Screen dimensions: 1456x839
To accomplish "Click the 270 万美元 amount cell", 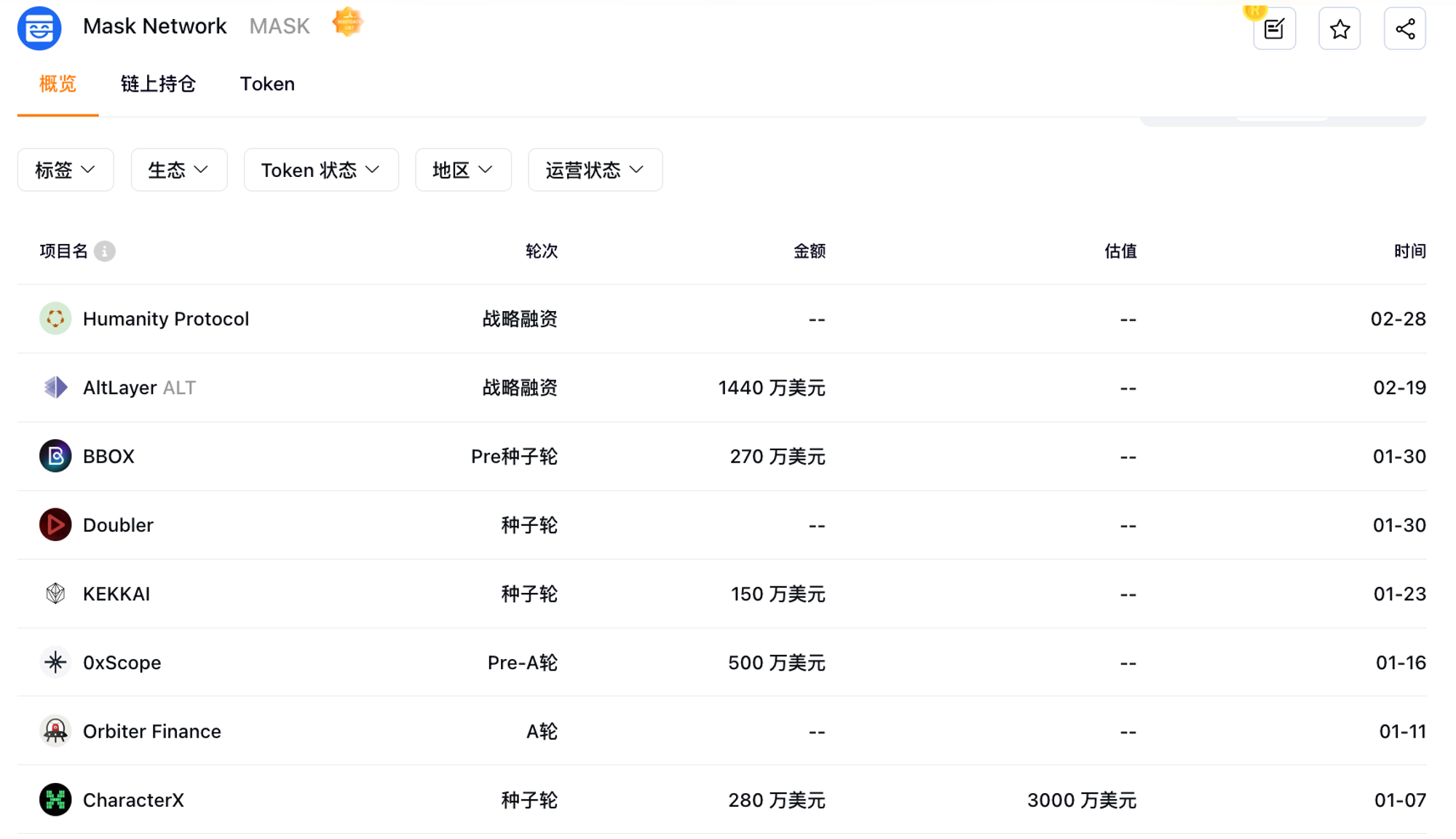I will [778, 457].
